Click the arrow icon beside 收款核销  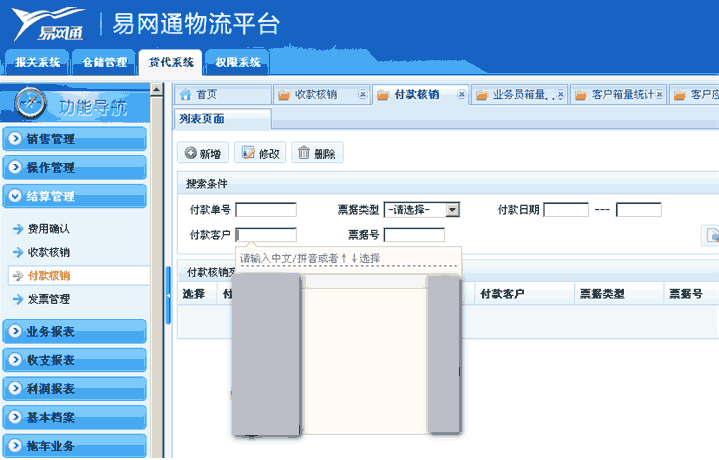point(18,252)
